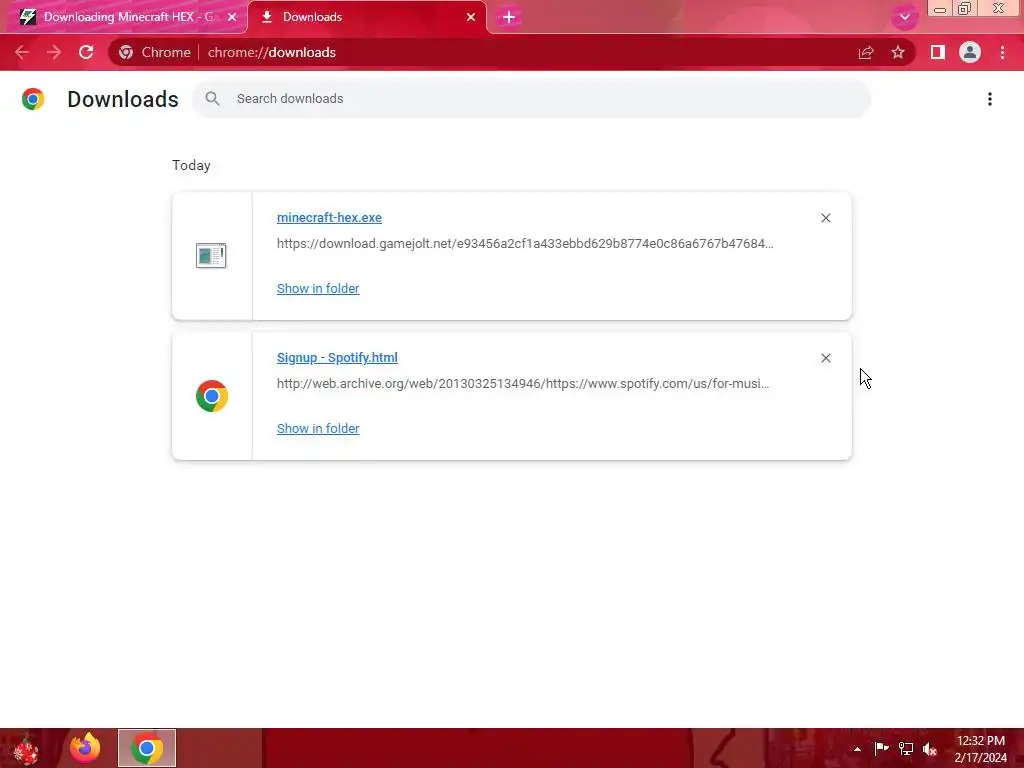The width and height of the screenshot is (1024, 768).
Task: Open the minecraft-hex.exe download
Action: pos(329,217)
